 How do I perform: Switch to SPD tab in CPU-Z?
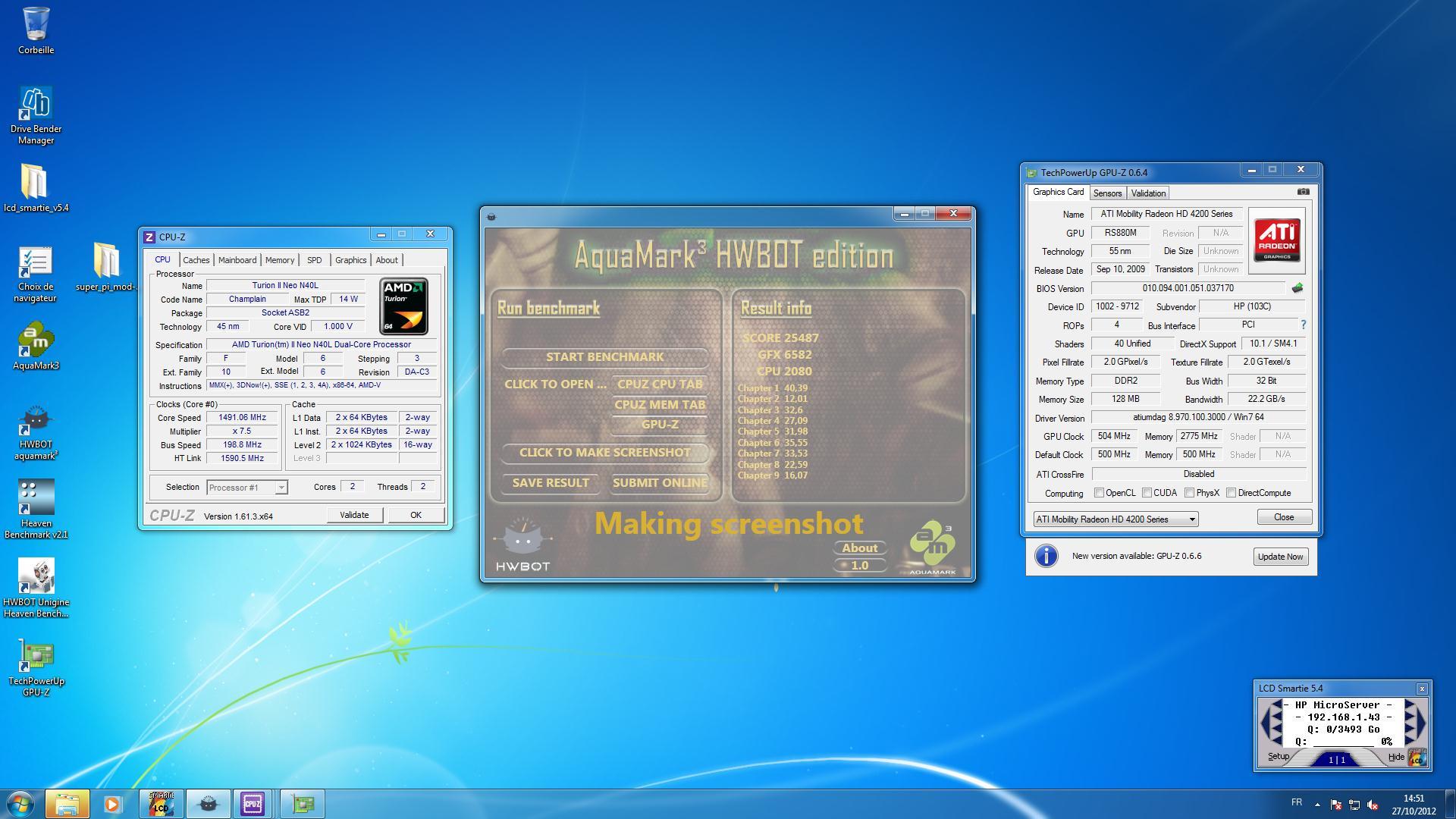pyautogui.click(x=314, y=260)
